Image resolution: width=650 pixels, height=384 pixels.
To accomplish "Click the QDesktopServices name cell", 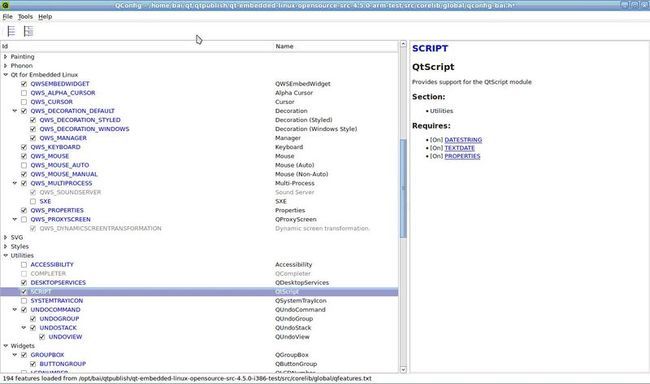I will pyautogui.click(x=302, y=282).
